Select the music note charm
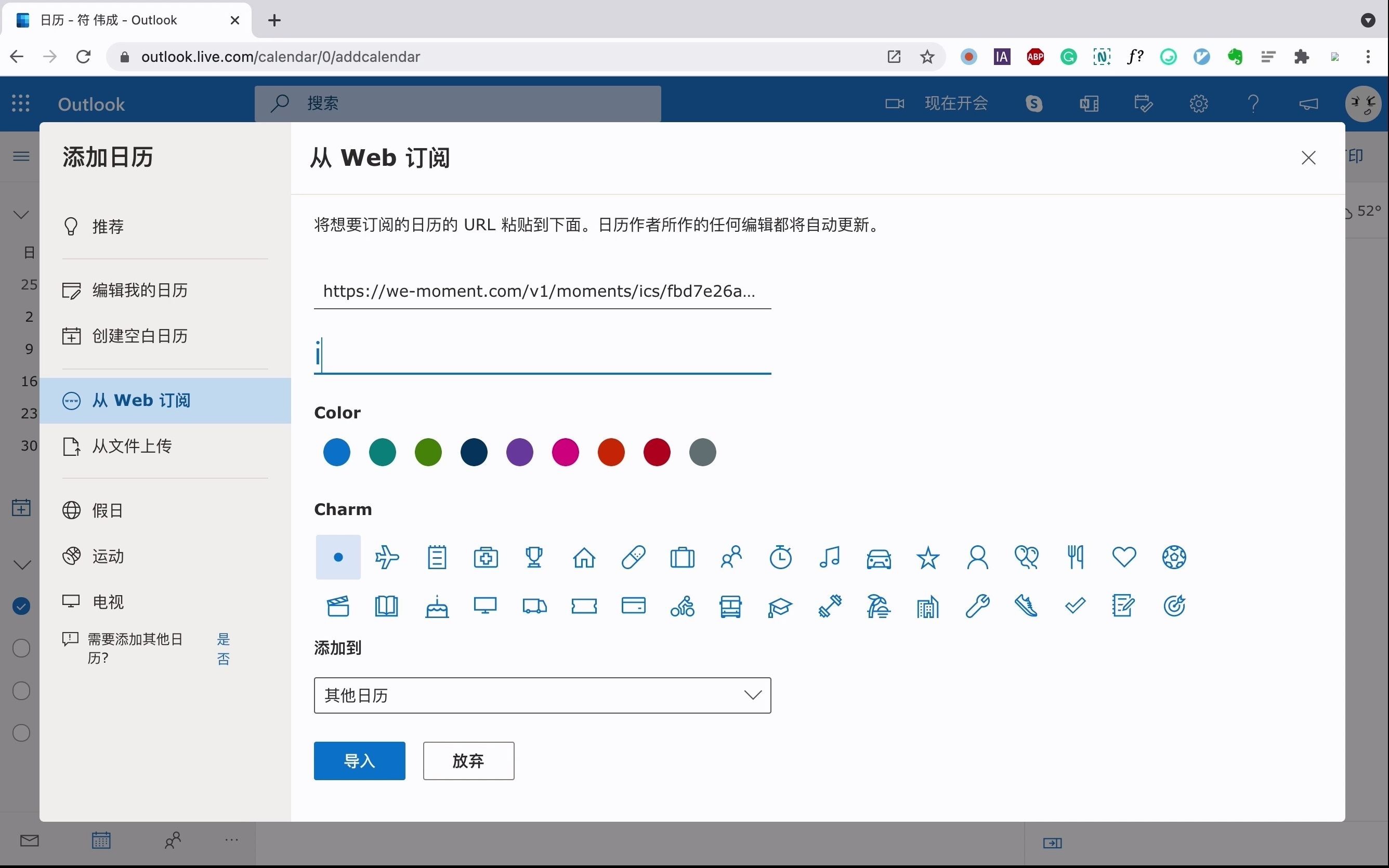 click(829, 557)
